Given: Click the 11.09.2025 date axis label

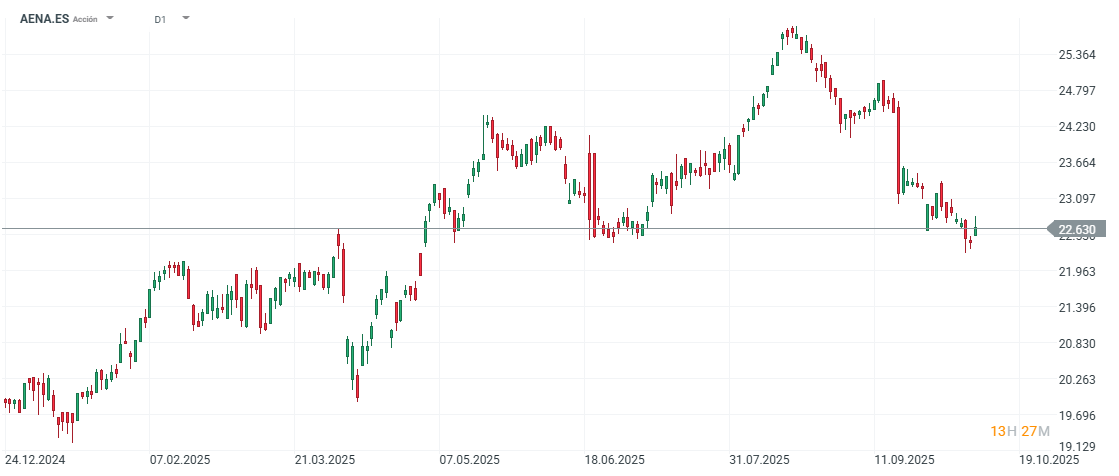Looking at the screenshot, I should [x=904, y=460].
